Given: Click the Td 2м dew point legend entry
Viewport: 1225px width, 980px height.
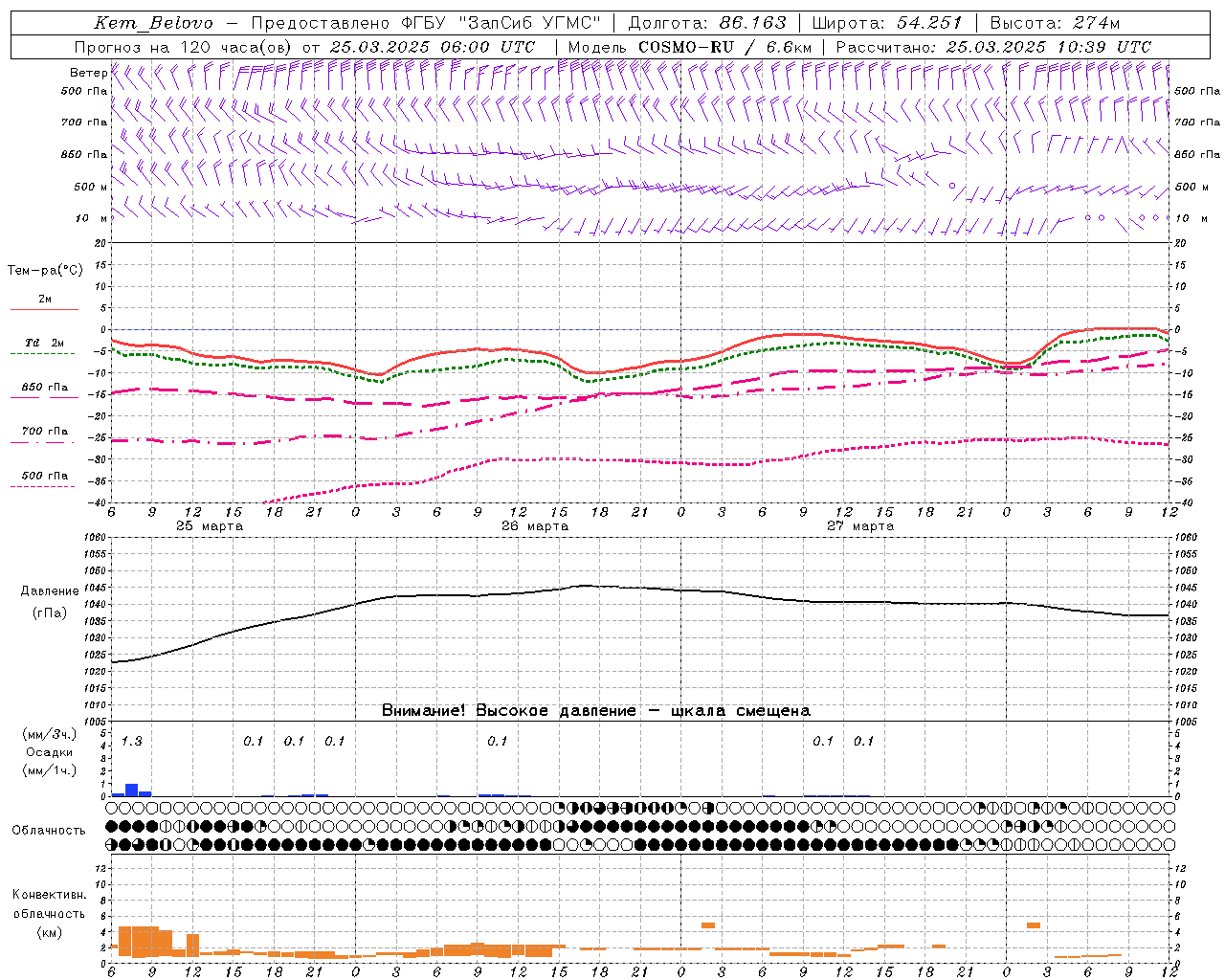Looking at the screenshot, I should tap(44, 343).
